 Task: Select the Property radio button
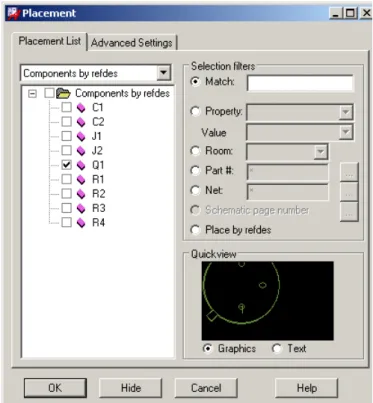click(x=195, y=111)
